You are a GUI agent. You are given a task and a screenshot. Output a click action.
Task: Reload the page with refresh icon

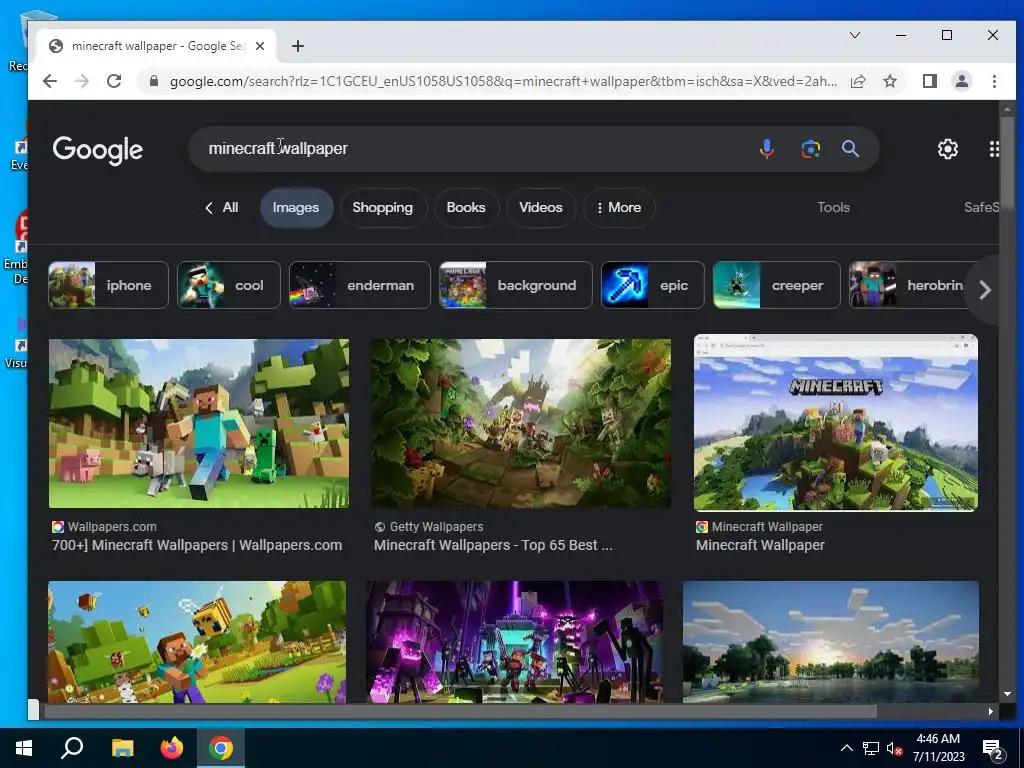(114, 81)
